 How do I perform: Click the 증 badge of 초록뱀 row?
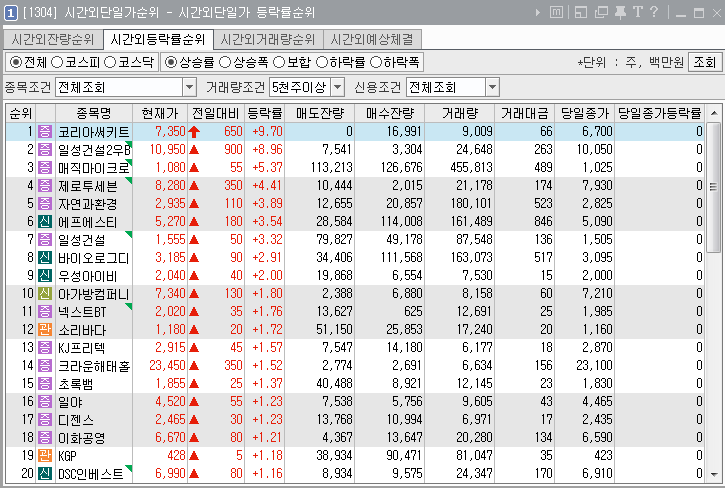[45, 383]
